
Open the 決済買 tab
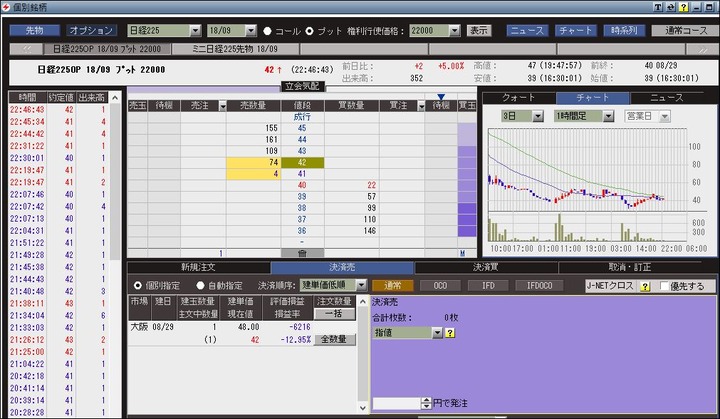point(486,267)
